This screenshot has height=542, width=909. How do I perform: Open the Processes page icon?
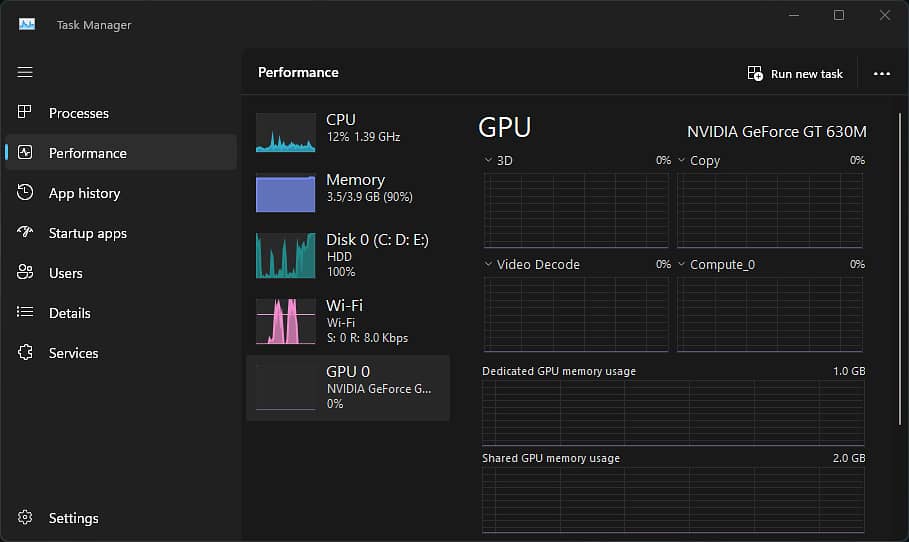pyautogui.click(x=26, y=113)
